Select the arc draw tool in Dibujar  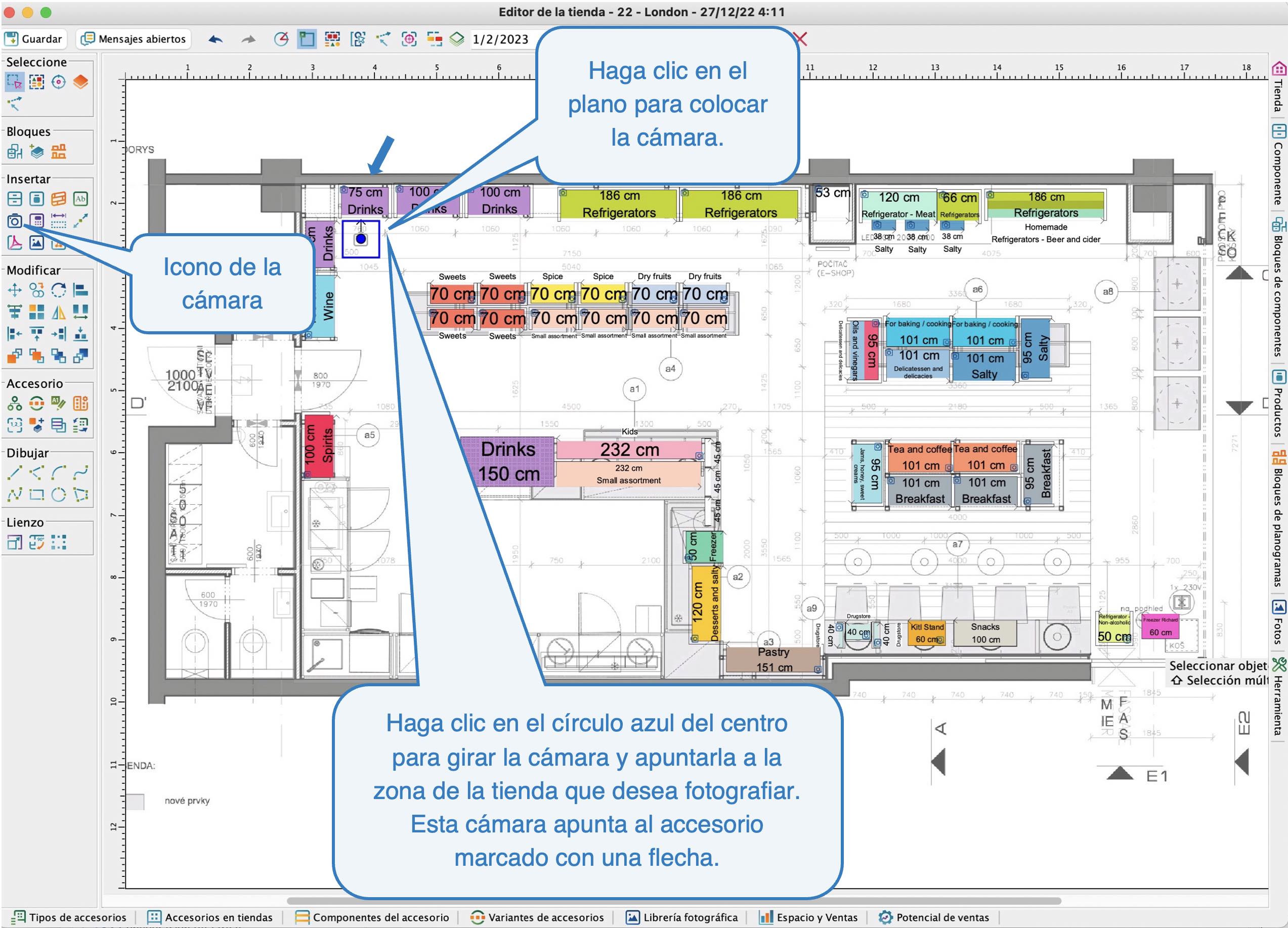59,473
